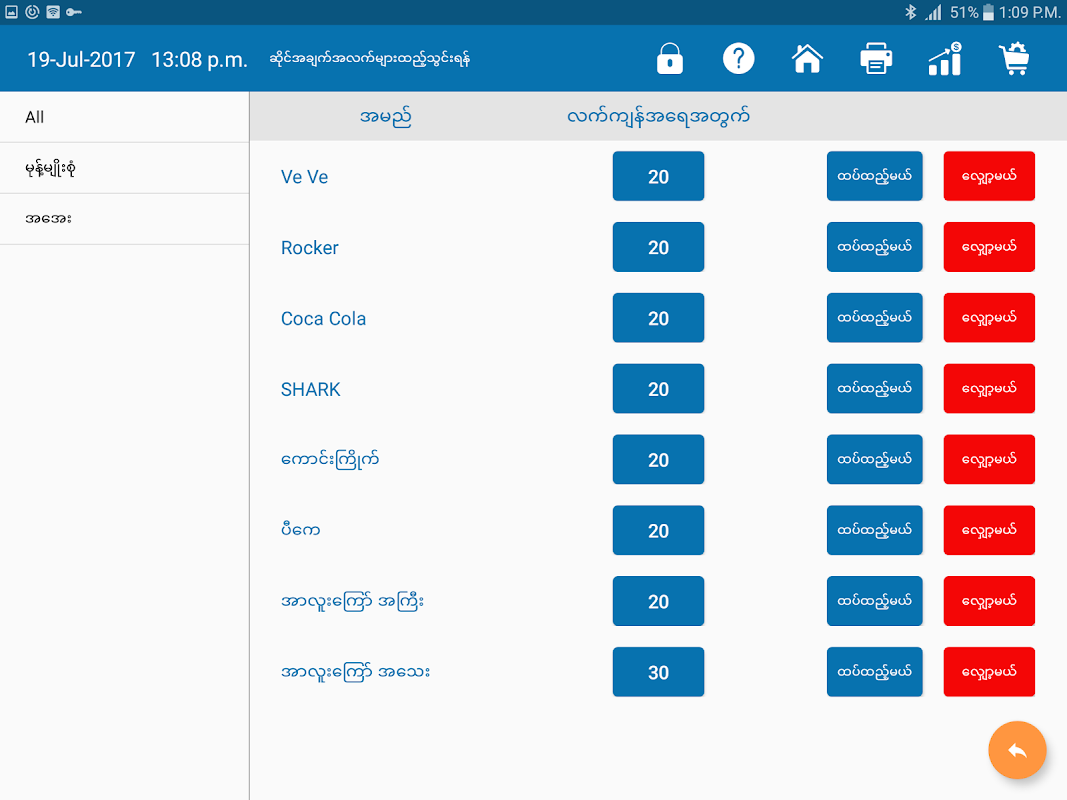This screenshot has width=1067, height=800.
Task: Click red reduce button for SHARK
Action: pos(989,388)
